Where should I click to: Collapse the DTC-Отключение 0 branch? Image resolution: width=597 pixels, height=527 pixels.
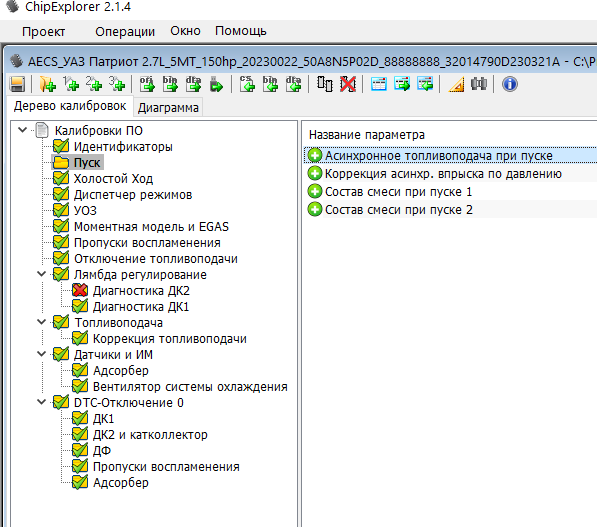click(x=42, y=402)
